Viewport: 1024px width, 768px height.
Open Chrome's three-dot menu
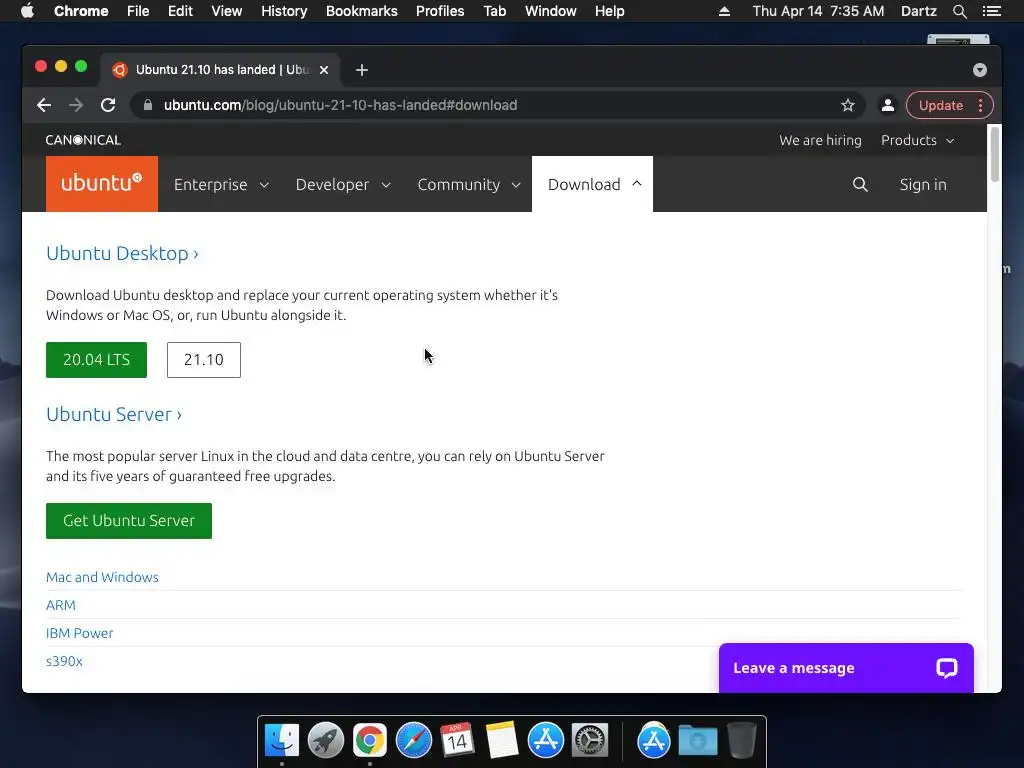(980, 105)
